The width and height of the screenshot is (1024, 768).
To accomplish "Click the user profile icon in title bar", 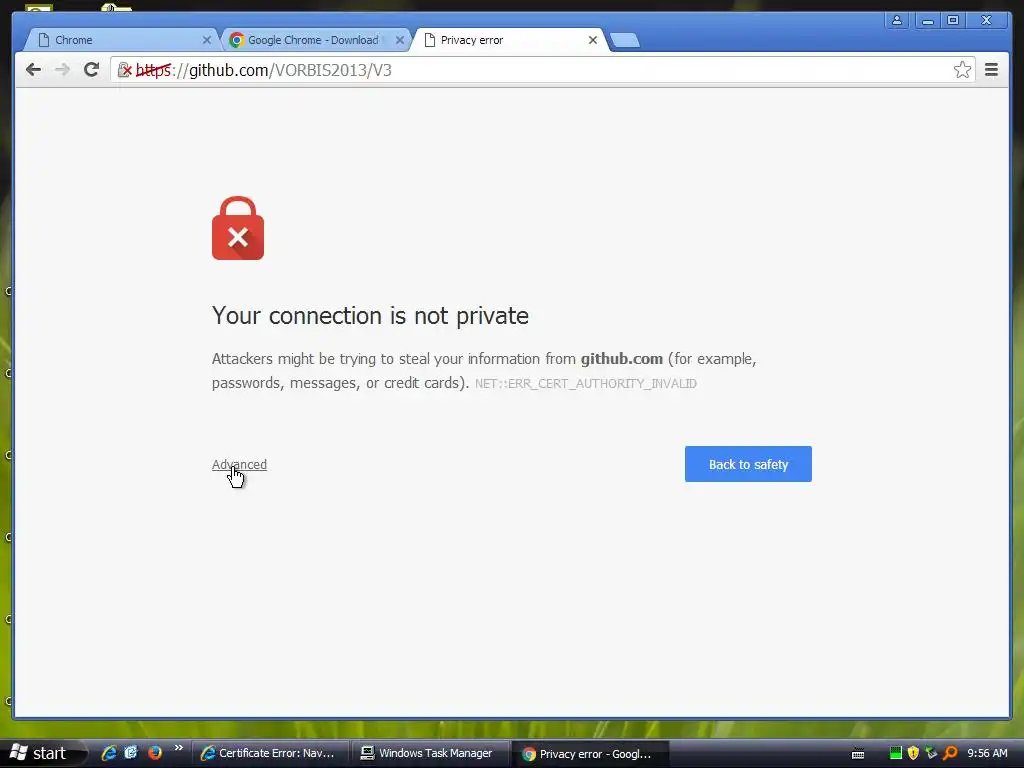I will 897,21.
